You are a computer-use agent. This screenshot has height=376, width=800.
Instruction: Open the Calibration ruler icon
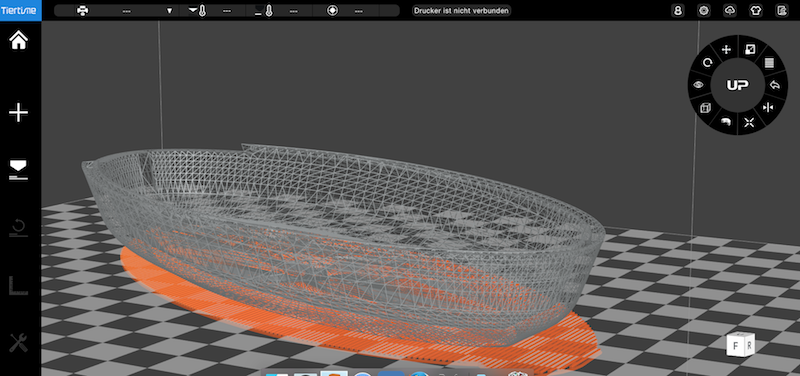coord(19,285)
